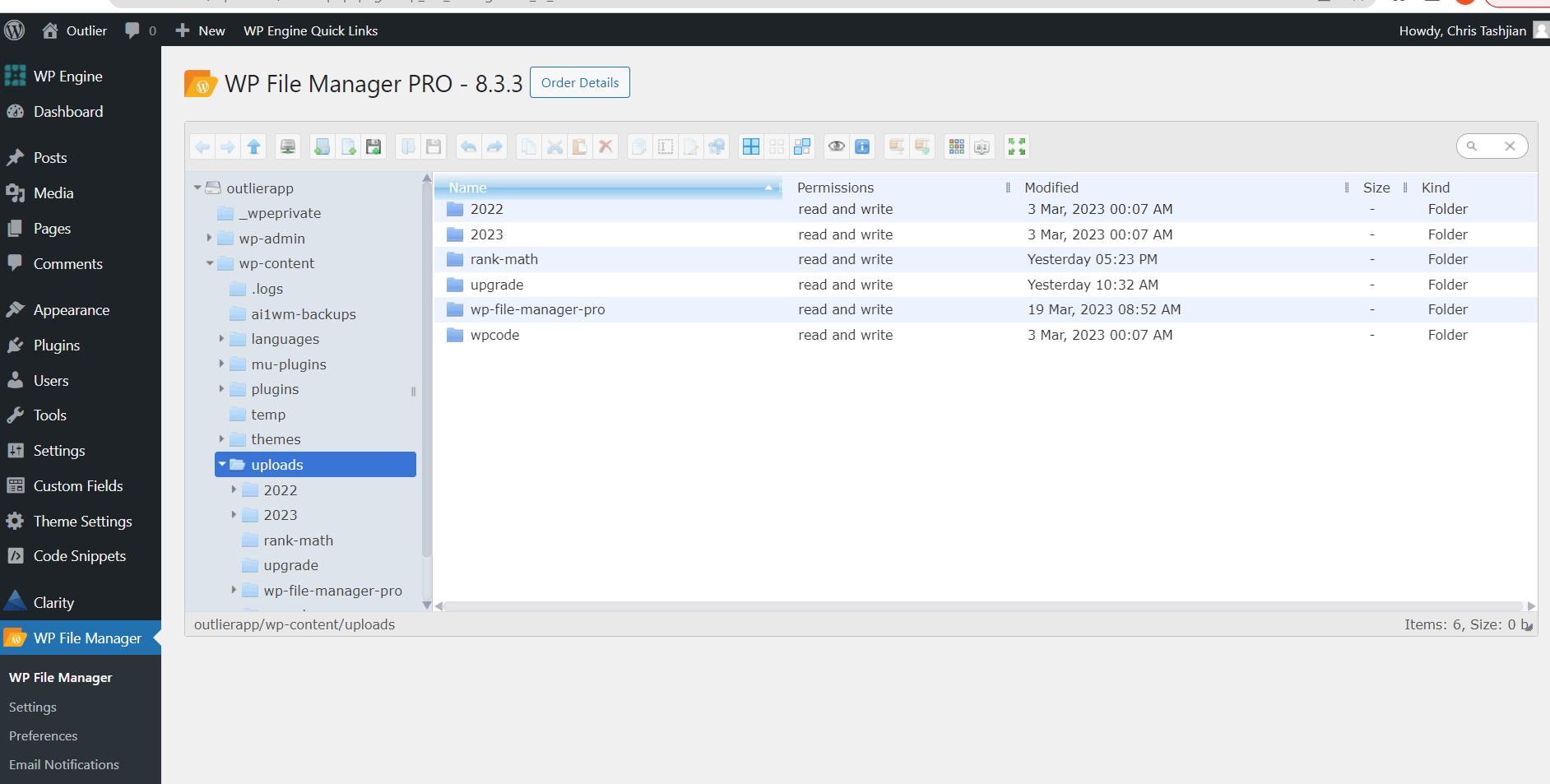Image resolution: width=1550 pixels, height=784 pixels.
Task: Open Plugins in the WordPress sidebar
Action: pos(56,346)
